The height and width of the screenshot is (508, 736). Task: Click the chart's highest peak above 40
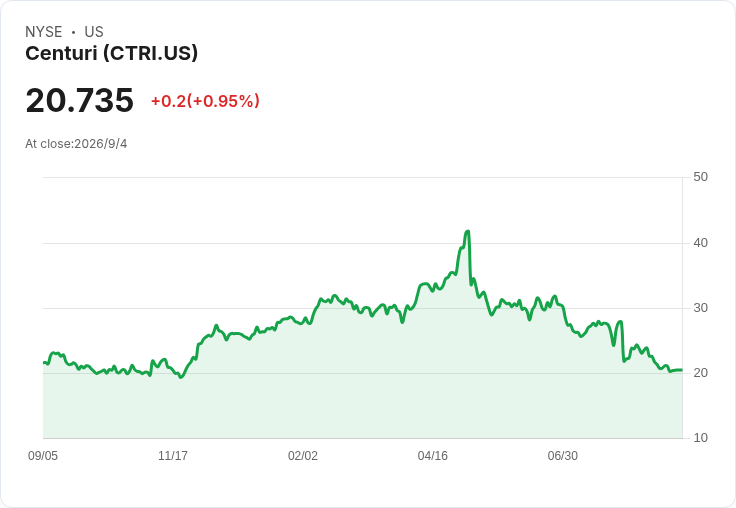pos(468,231)
